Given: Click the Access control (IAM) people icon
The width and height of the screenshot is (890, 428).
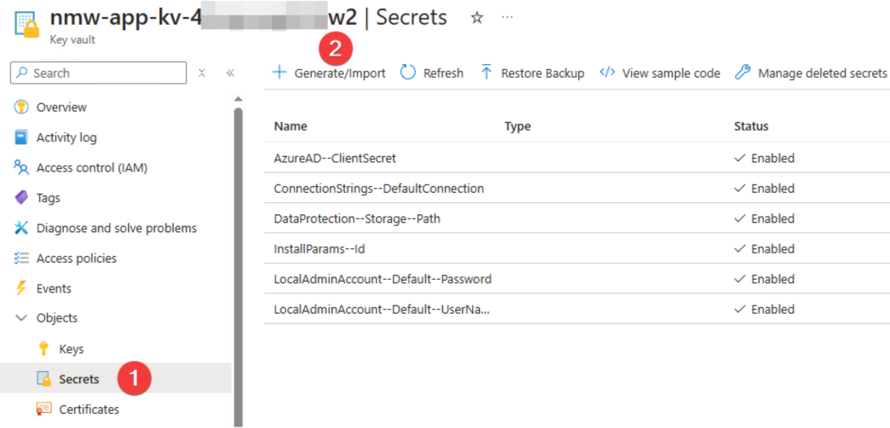Looking at the screenshot, I should (x=21, y=167).
